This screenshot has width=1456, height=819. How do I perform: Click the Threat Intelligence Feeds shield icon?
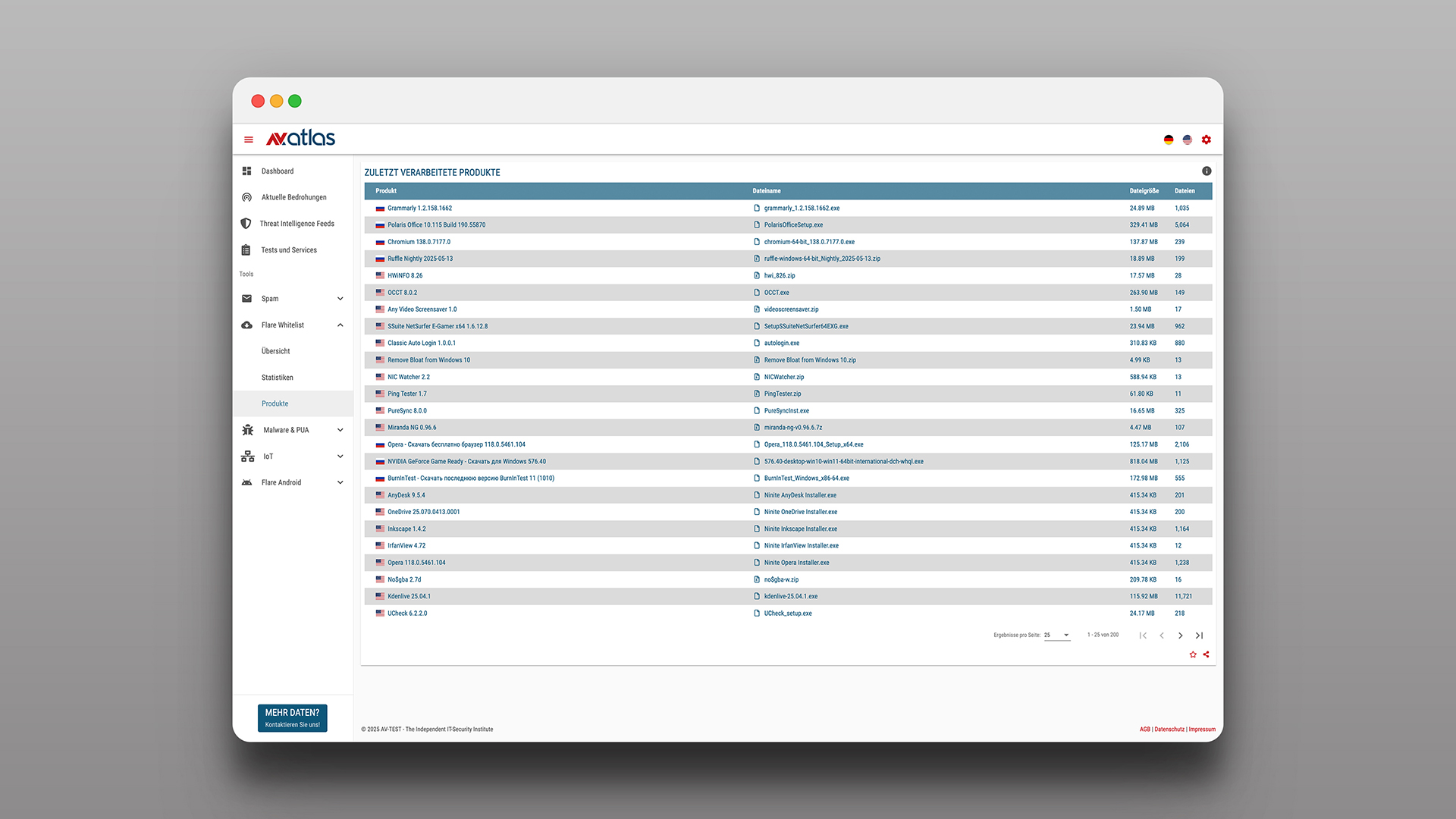(246, 224)
